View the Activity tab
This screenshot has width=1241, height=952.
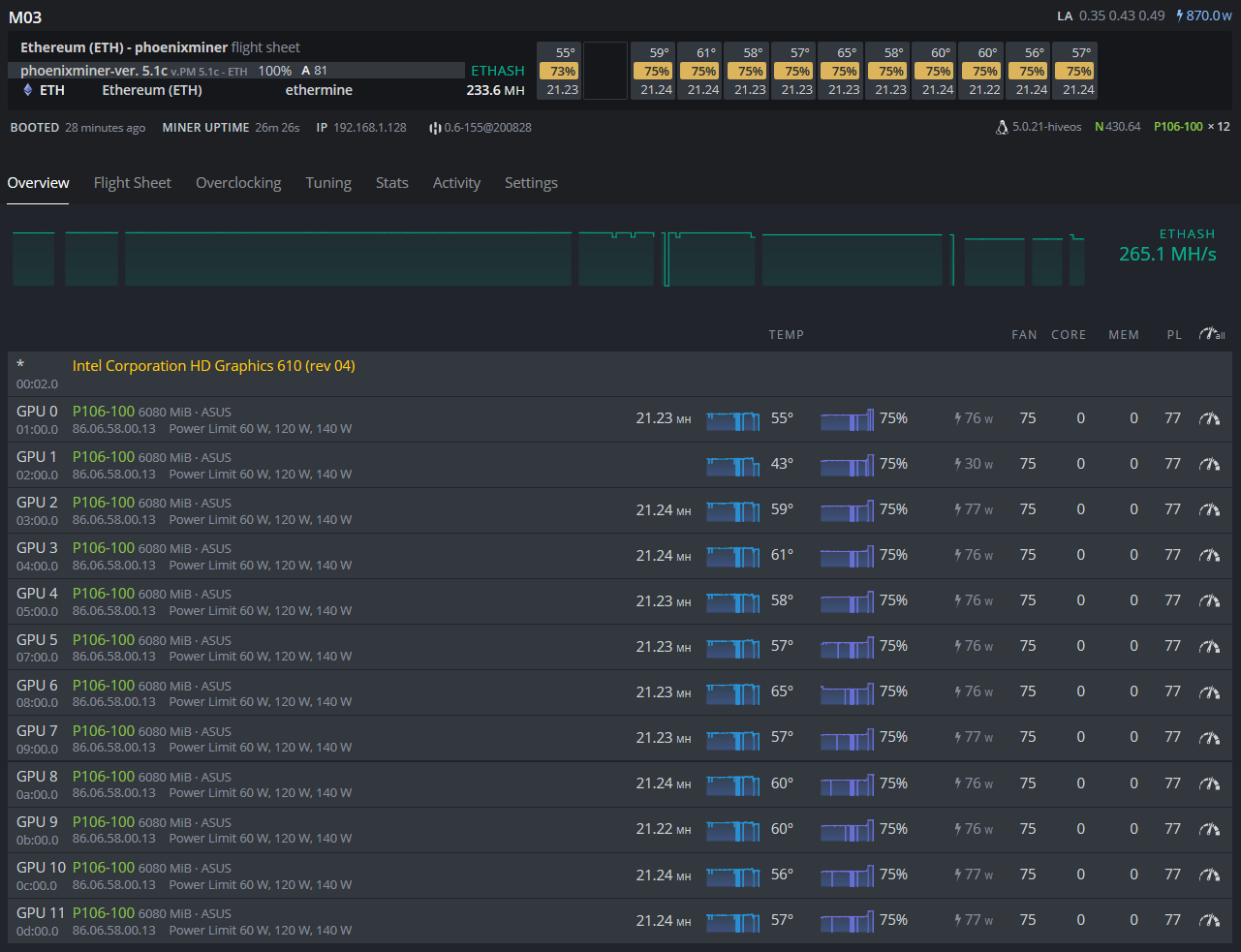(456, 183)
